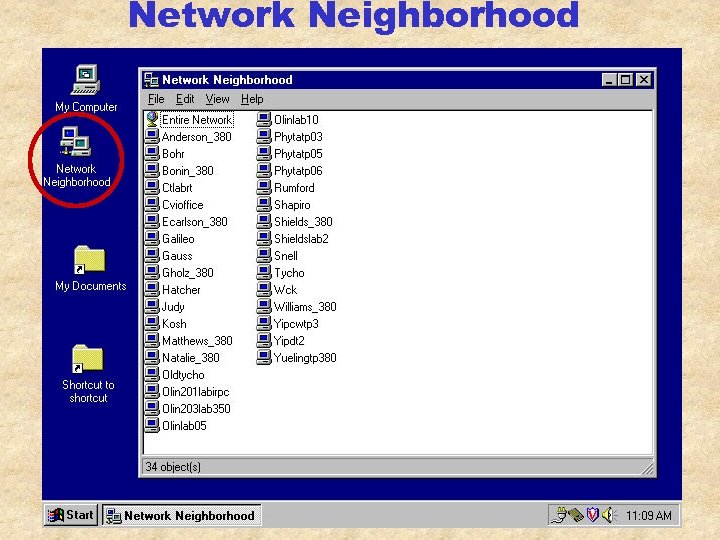This screenshot has width=720, height=540.
Task: Select the Yipdt2 text label
Action: point(289,341)
